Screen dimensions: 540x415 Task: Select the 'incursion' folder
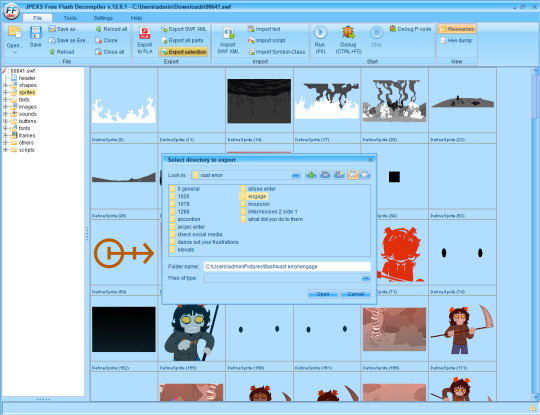click(255, 204)
